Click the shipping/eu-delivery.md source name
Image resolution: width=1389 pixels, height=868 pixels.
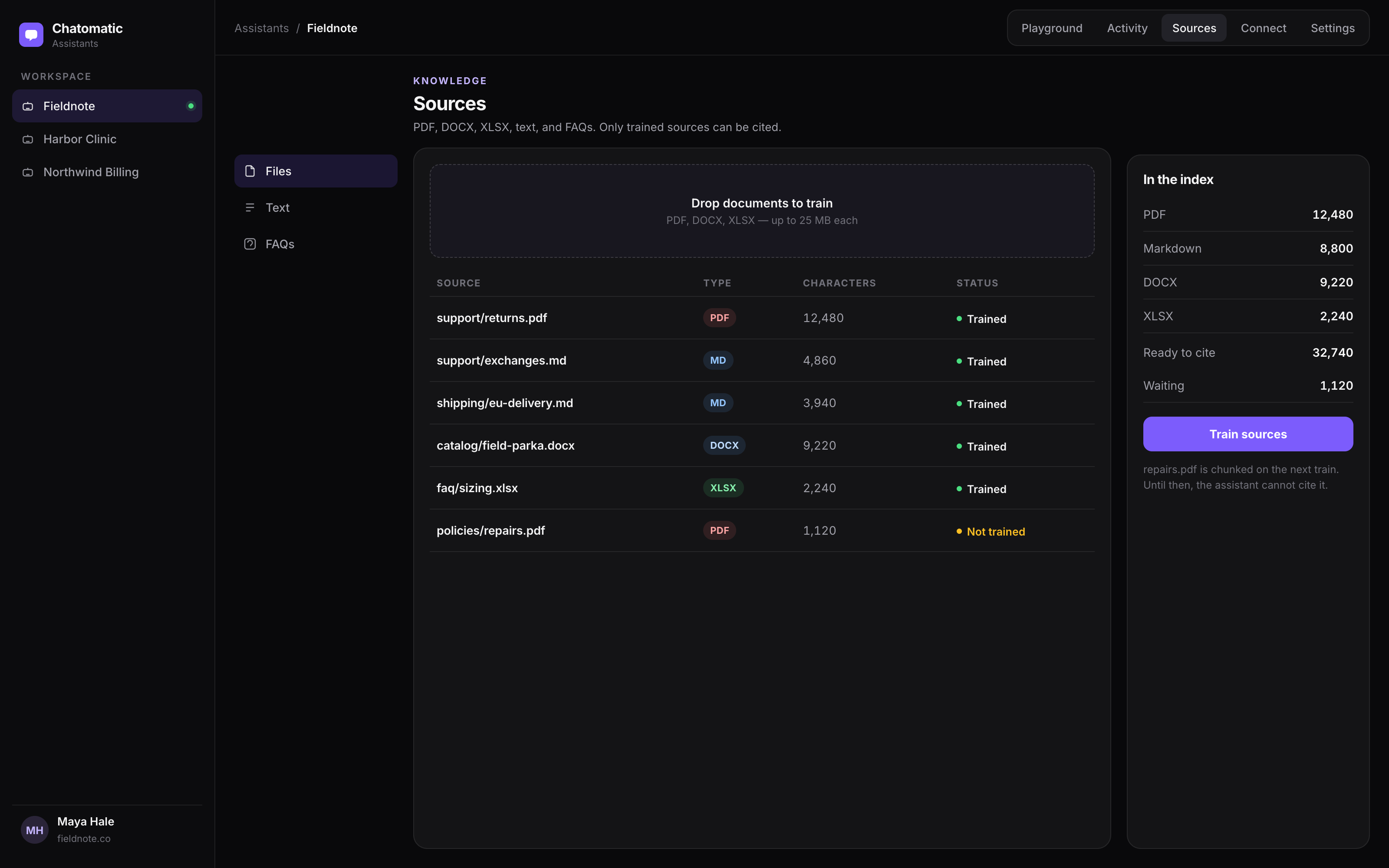(x=504, y=403)
